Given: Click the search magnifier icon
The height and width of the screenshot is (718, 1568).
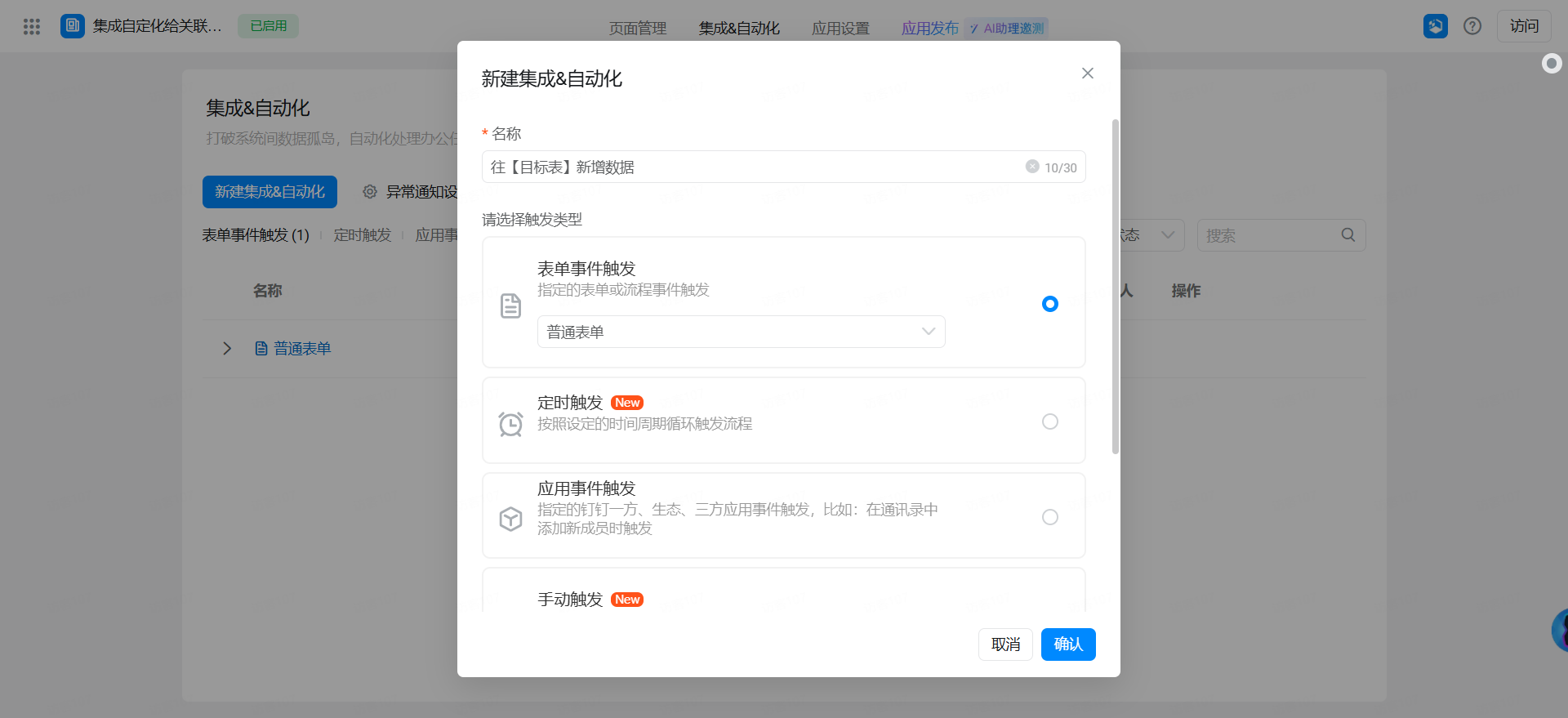Looking at the screenshot, I should [x=1348, y=235].
